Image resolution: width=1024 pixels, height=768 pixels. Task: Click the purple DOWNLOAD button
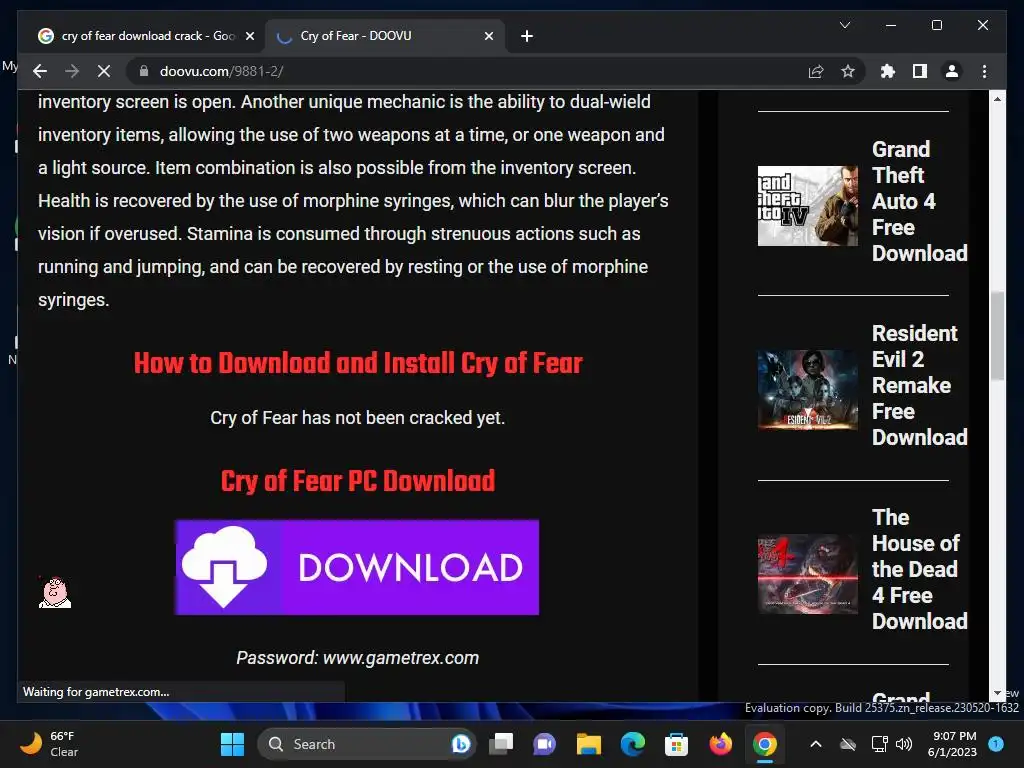(357, 567)
